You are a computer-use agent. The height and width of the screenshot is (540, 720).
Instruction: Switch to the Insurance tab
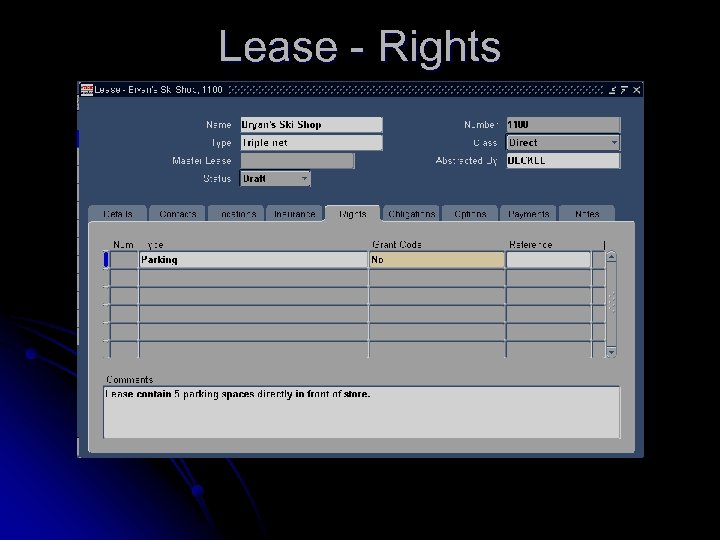(x=294, y=214)
